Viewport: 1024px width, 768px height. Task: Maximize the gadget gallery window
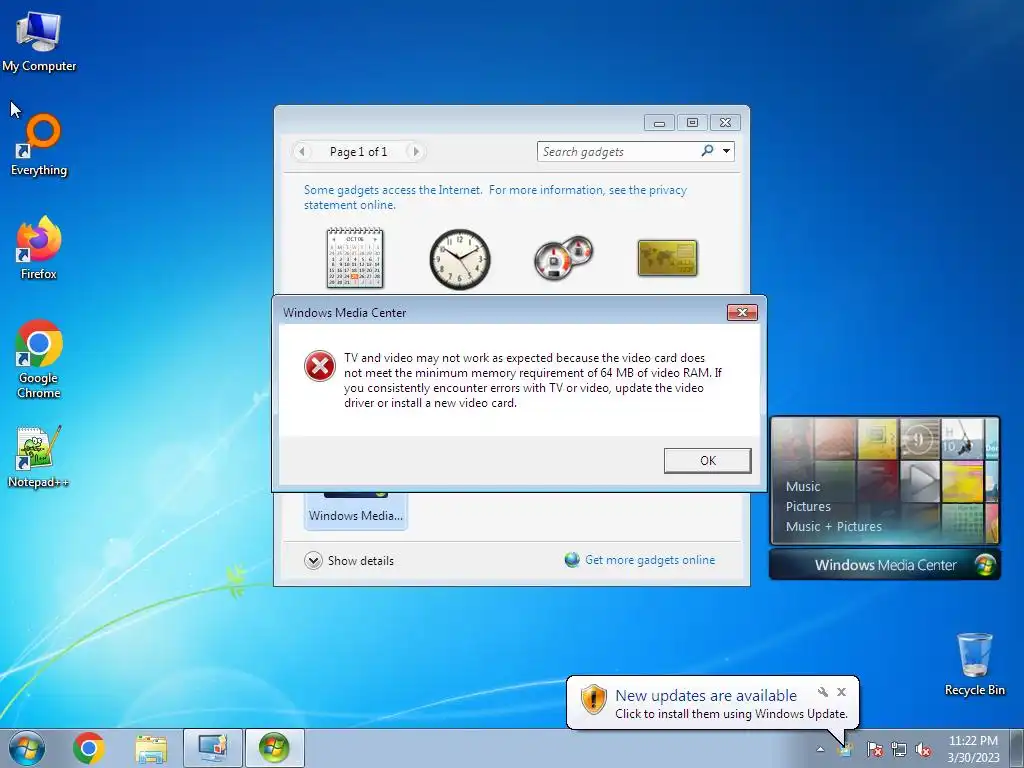pyautogui.click(x=692, y=123)
